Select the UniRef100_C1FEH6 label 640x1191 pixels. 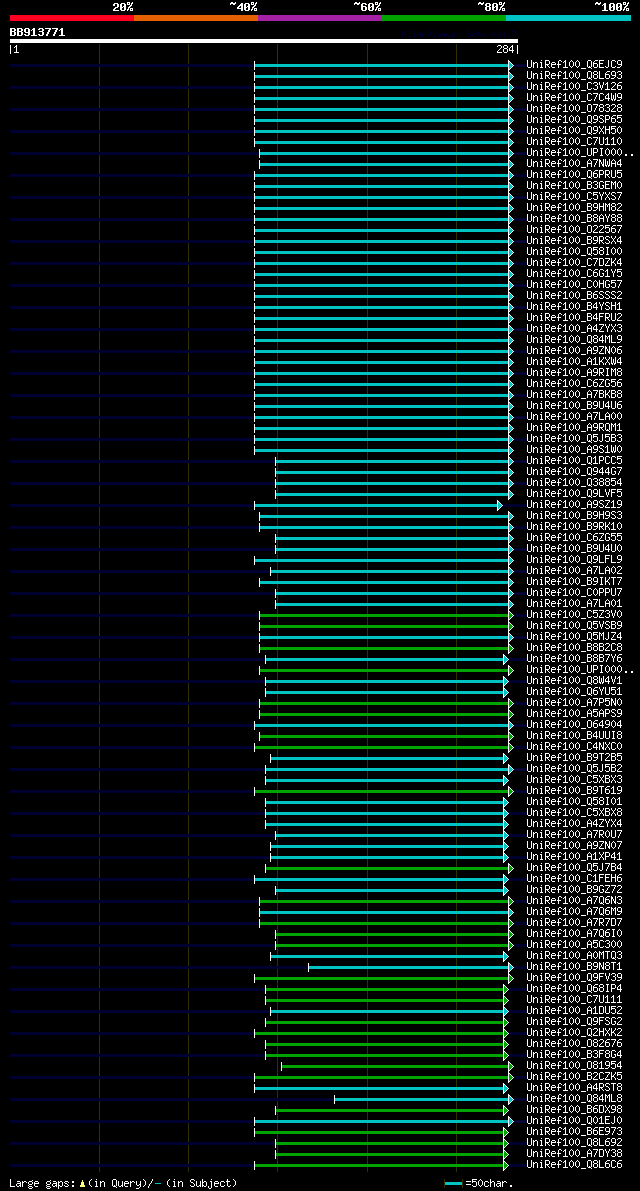(574, 880)
